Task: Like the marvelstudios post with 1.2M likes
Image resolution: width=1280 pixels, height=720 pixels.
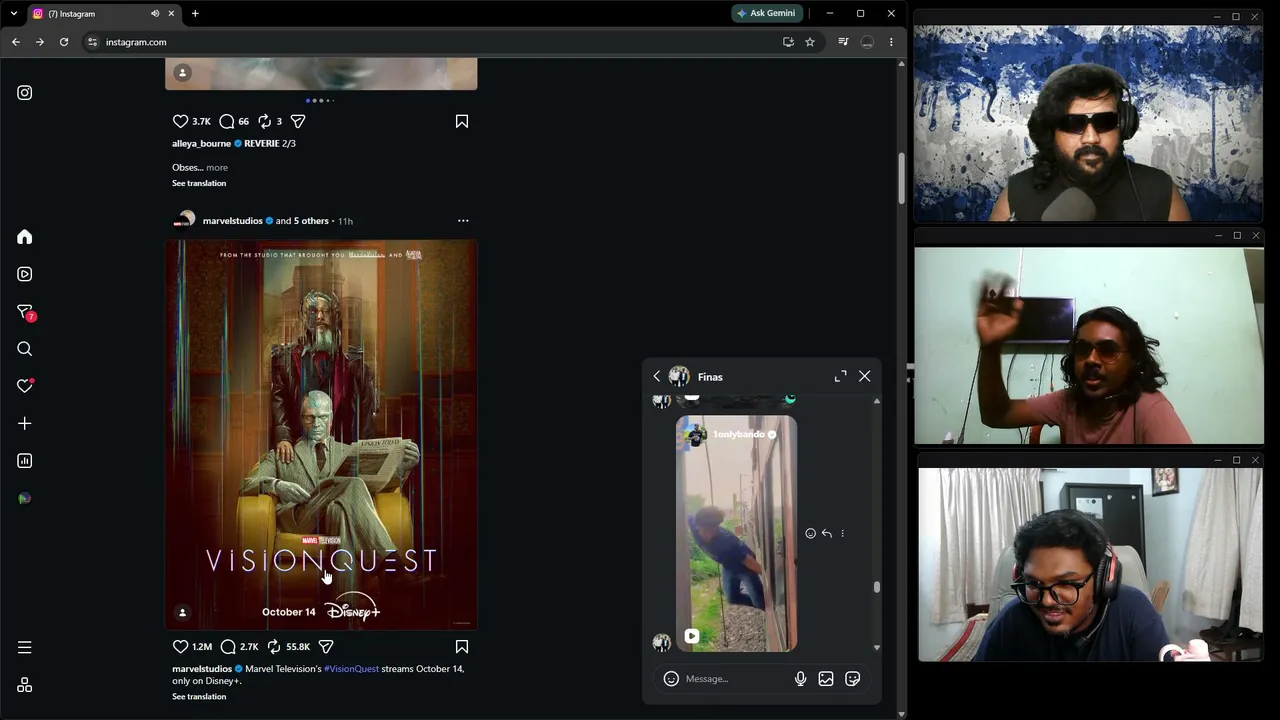Action: (x=181, y=647)
